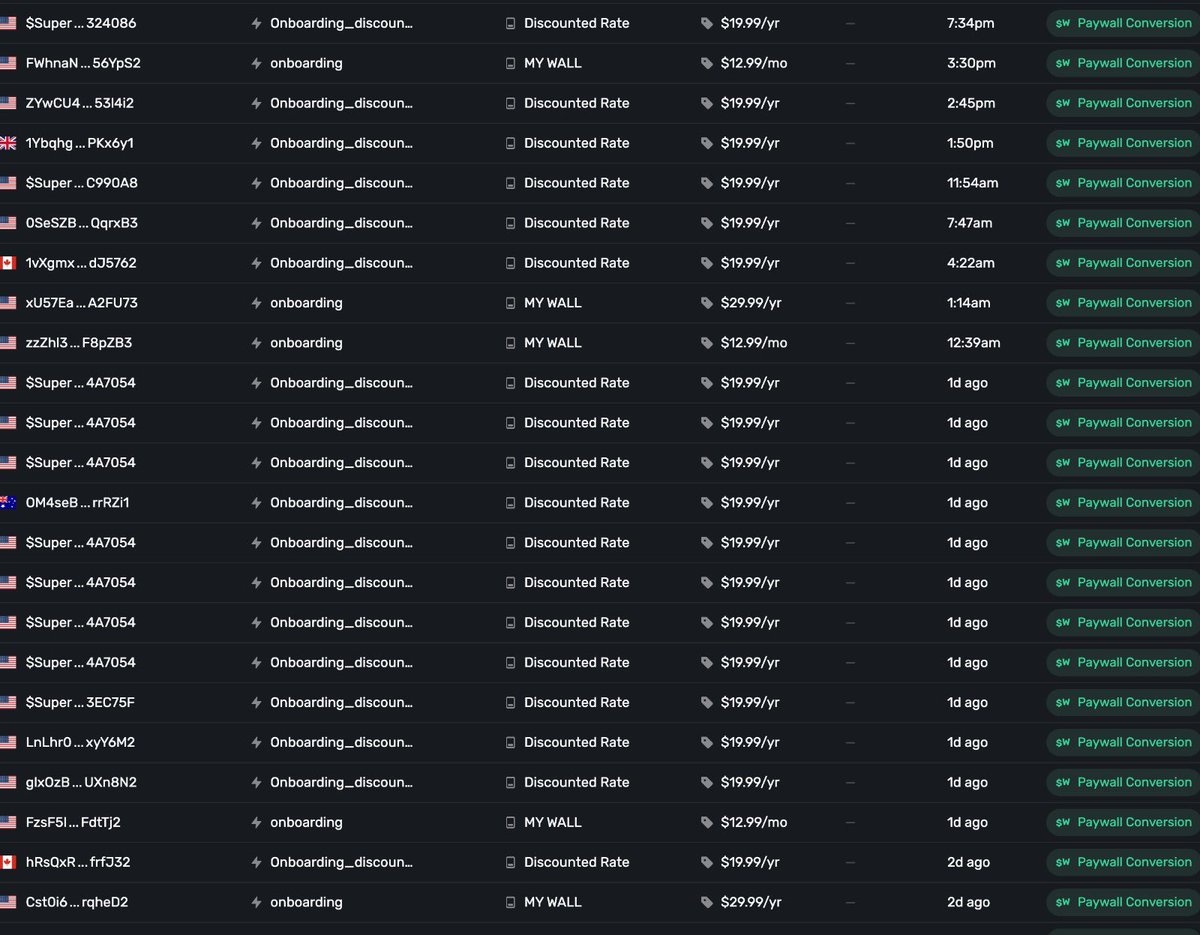Open the Paywall Conversion badge in the OM4seB…rrRZi1 row
This screenshot has height=935, width=1200.
(1123, 503)
